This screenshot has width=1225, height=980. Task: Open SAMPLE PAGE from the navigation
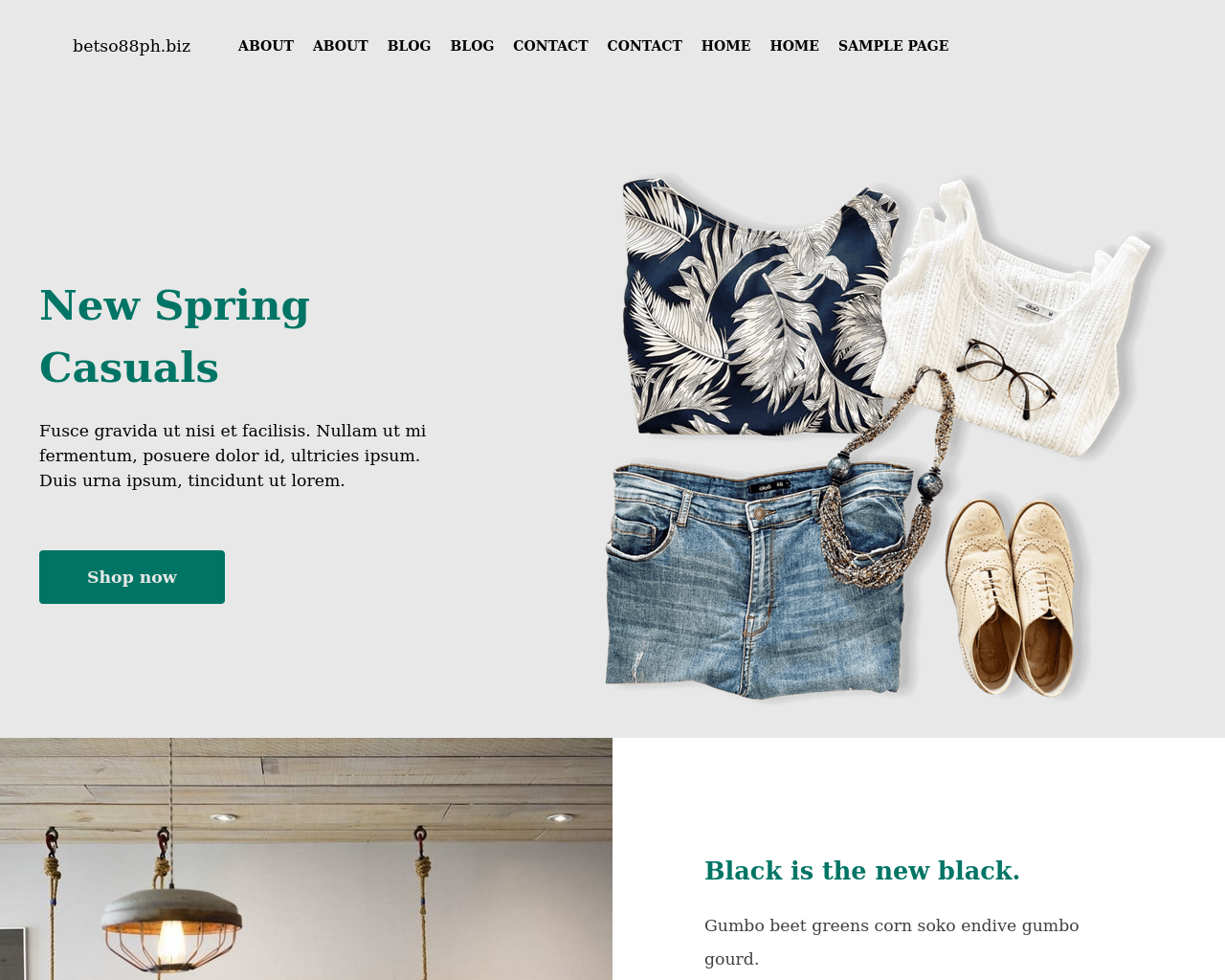coord(894,46)
